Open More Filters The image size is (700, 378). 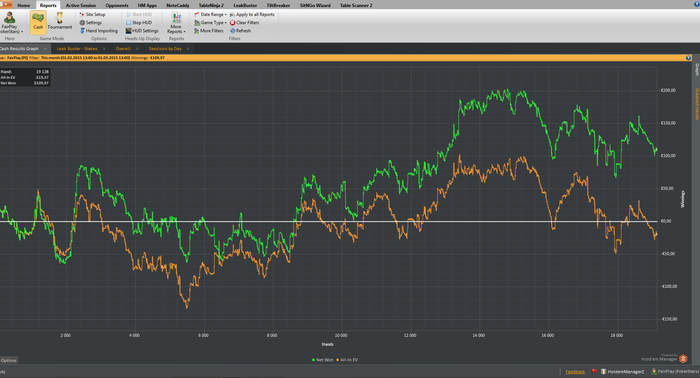(208, 31)
